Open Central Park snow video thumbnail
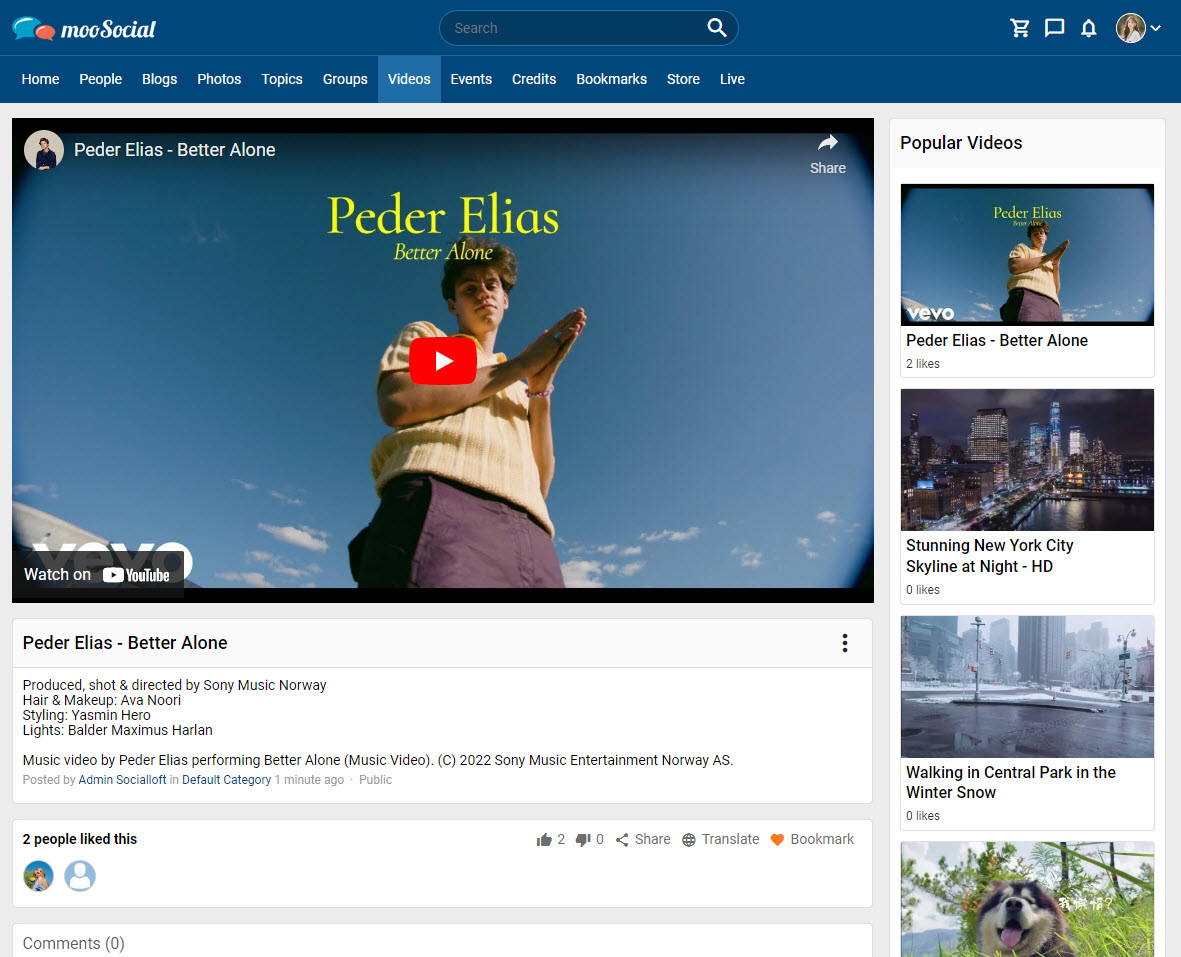Viewport: 1181px width, 957px height. click(1027, 687)
